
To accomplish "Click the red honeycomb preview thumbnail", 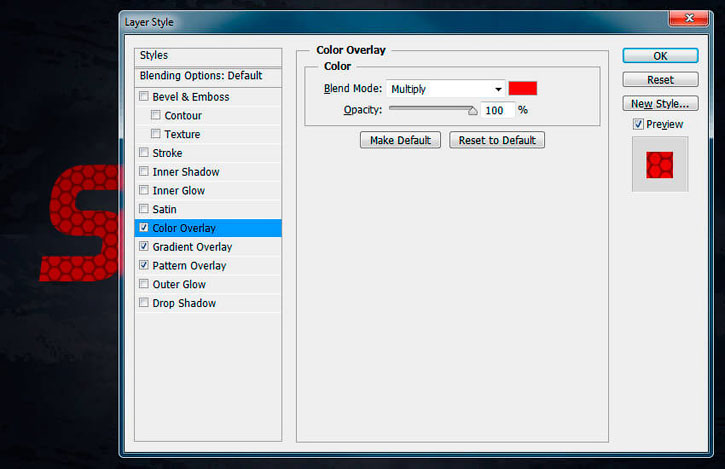I will point(660,165).
